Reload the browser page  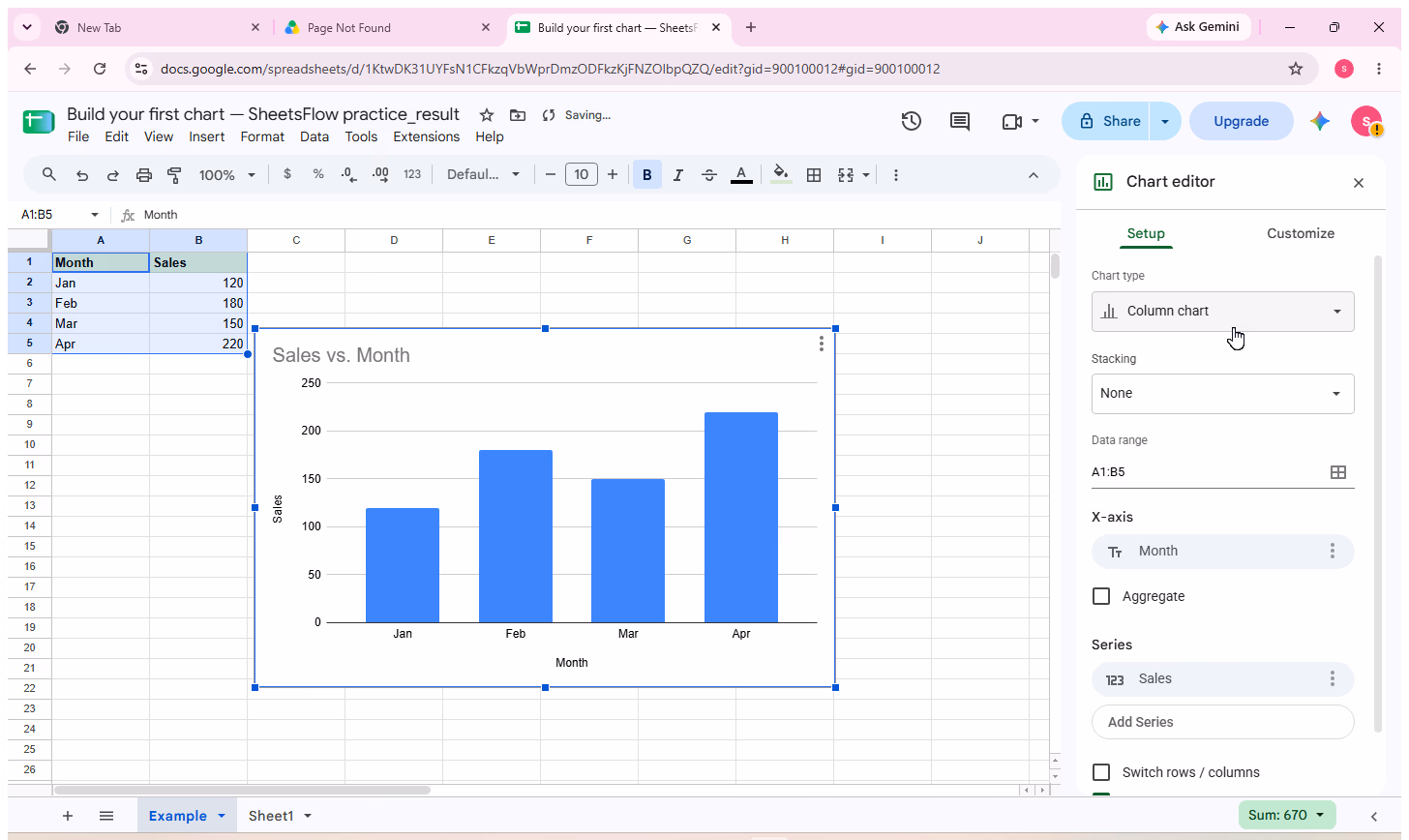tap(100, 69)
